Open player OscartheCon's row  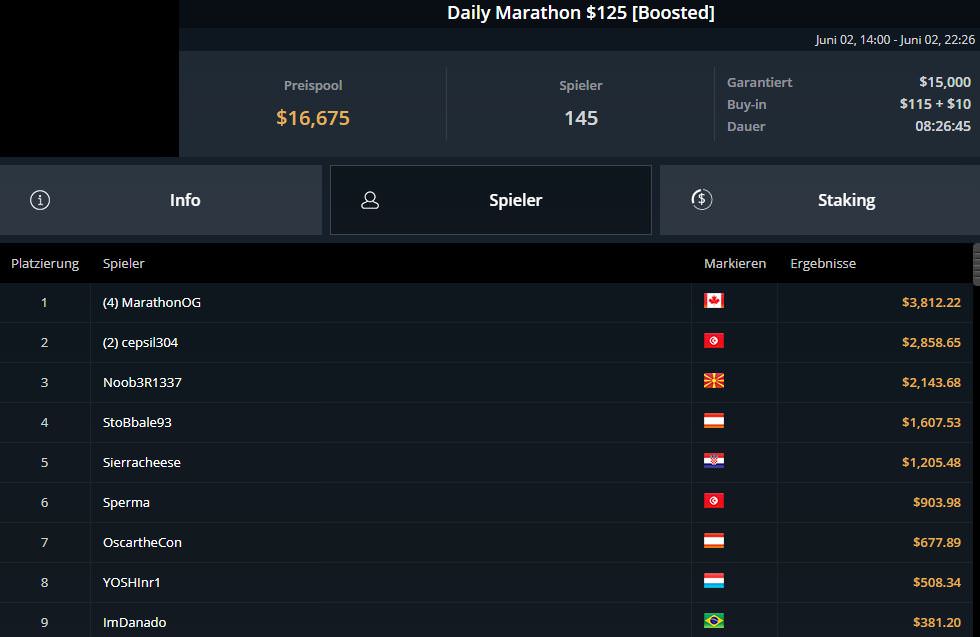[x=142, y=542]
